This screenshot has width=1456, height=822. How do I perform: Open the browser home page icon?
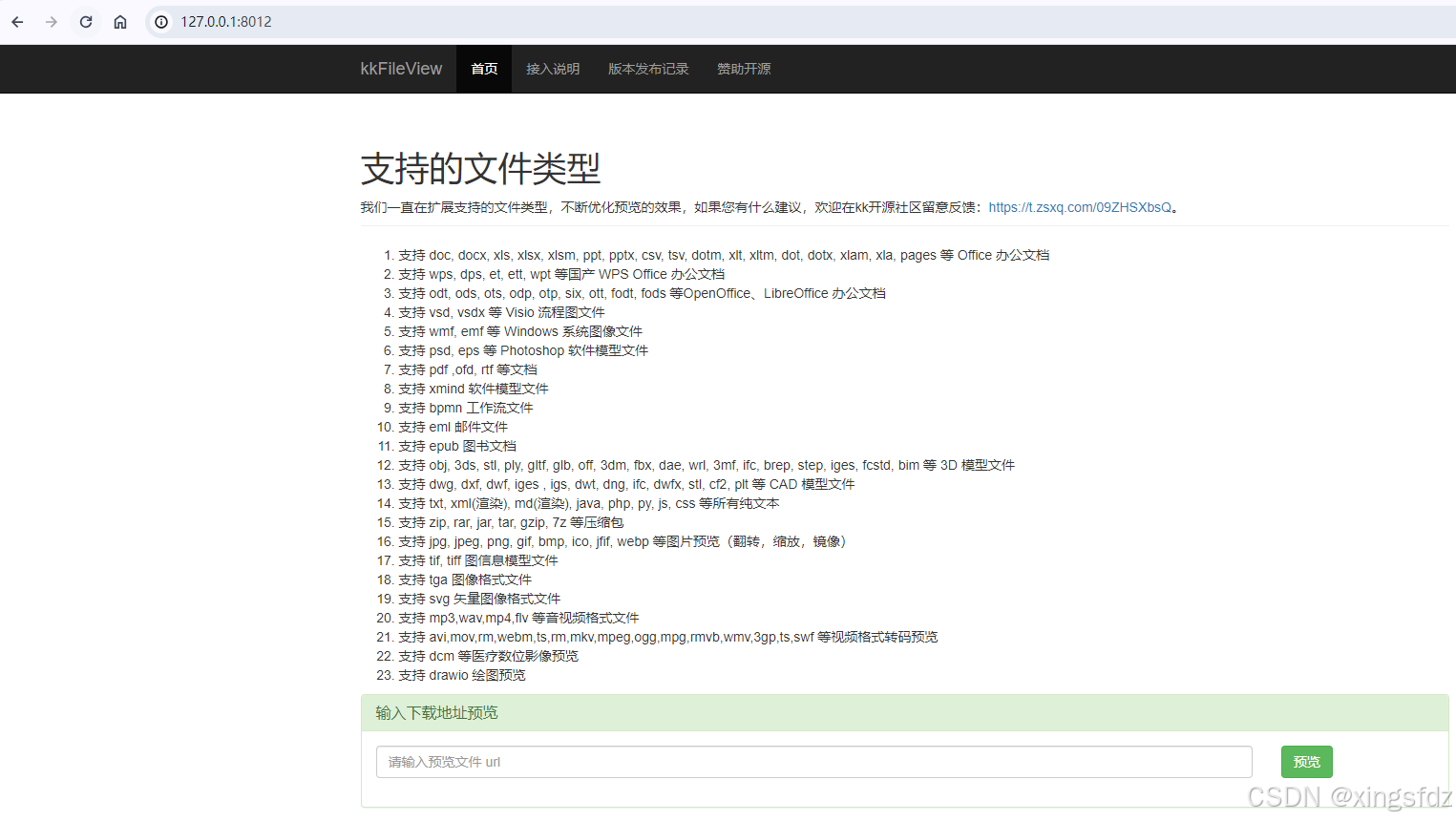tap(120, 22)
